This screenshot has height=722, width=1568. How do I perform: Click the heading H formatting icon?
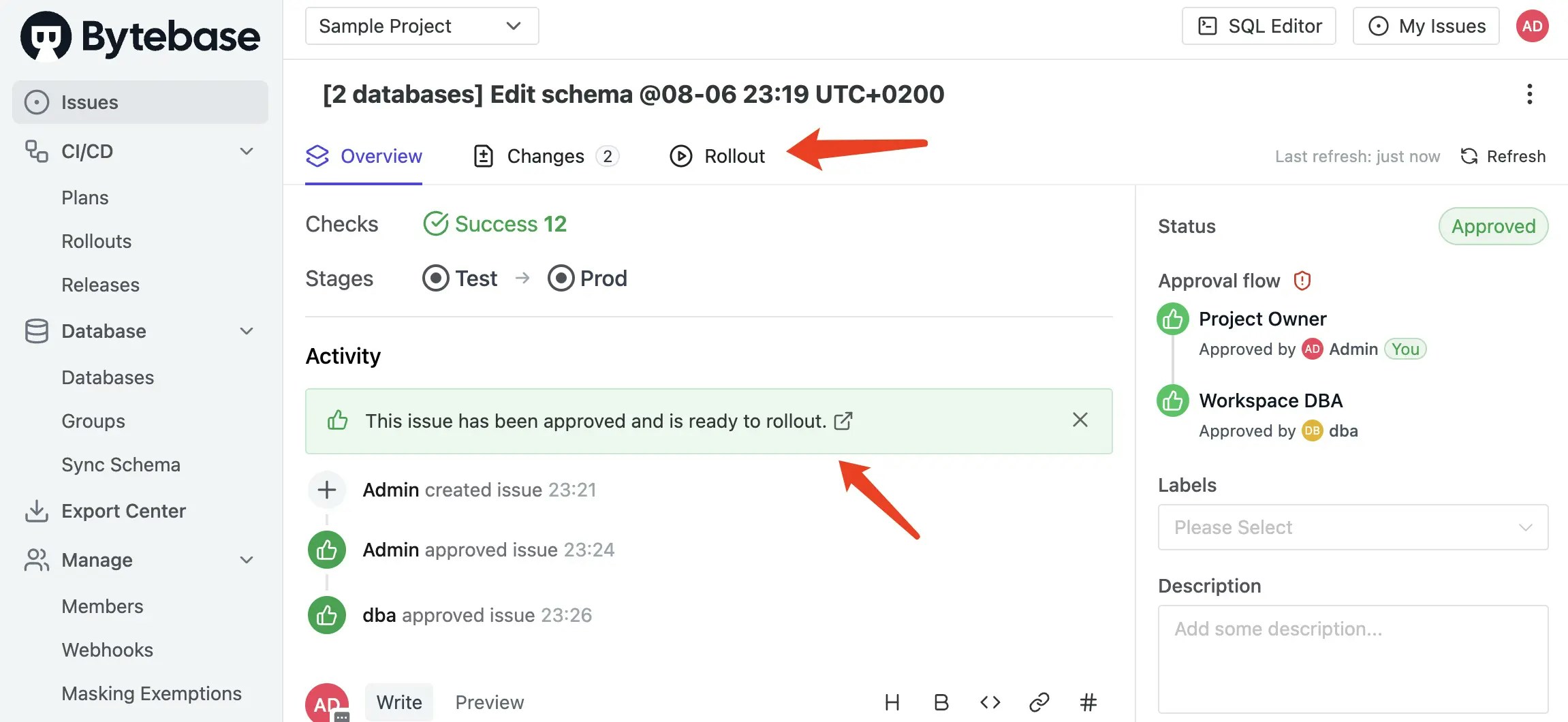coord(892,702)
